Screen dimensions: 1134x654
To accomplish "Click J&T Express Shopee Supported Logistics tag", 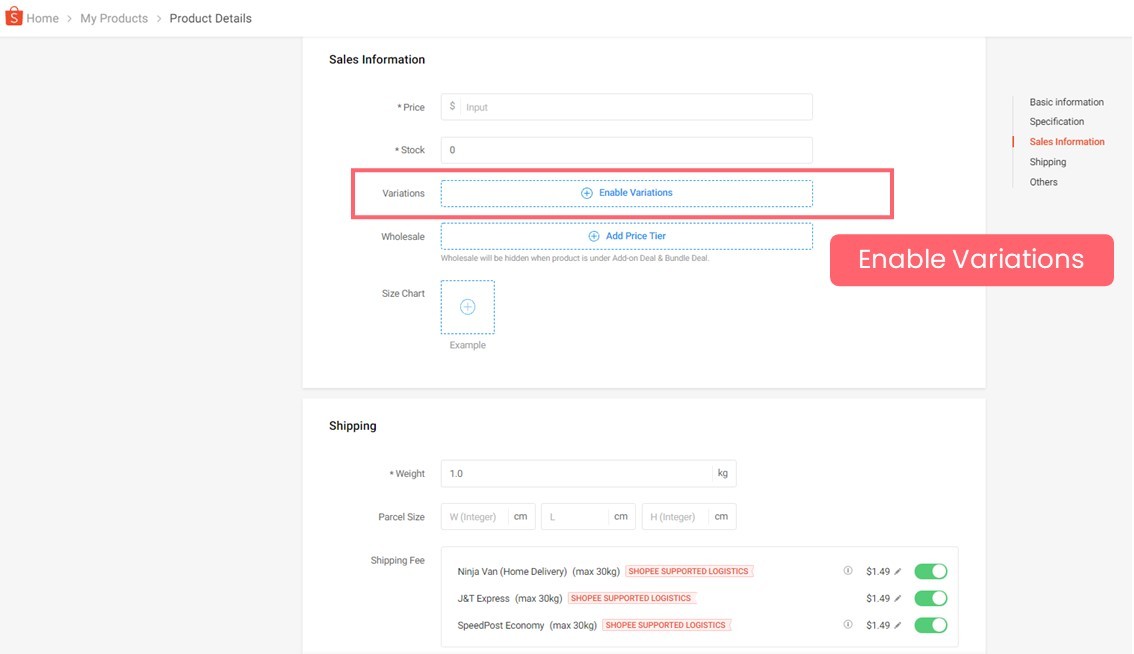I will 631,598.
